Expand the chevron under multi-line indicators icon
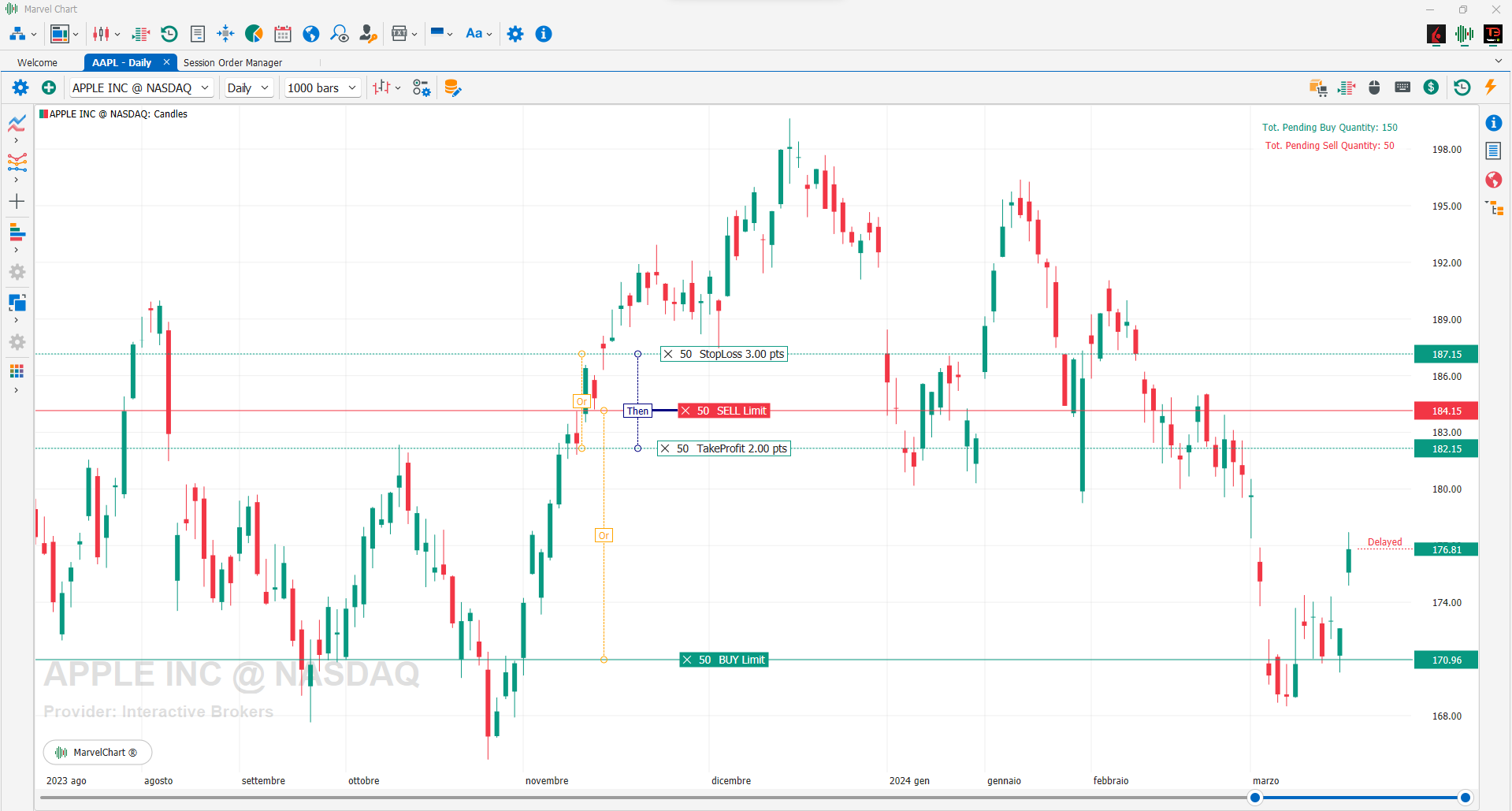This screenshot has width=1512, height=811. tap(17, 180)
